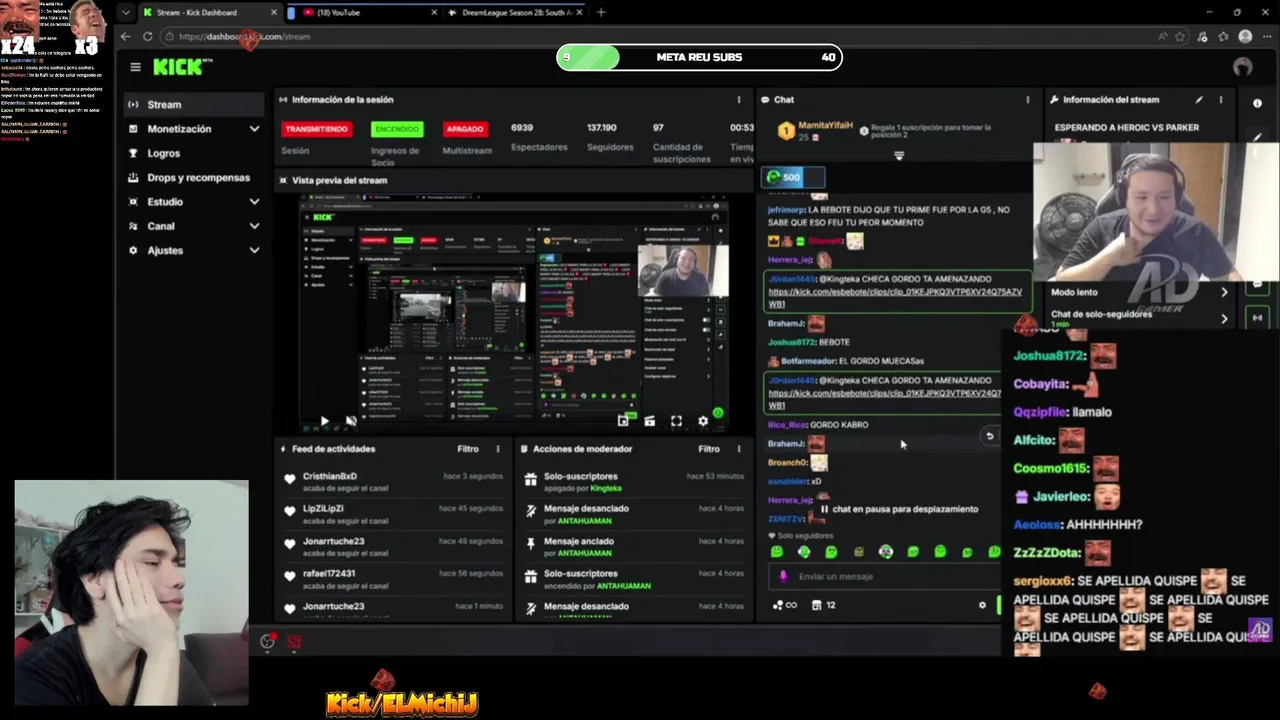Open options menu of Información de la sesión
This screenshot has width=1280, height=720.
(x=739, y=100)
